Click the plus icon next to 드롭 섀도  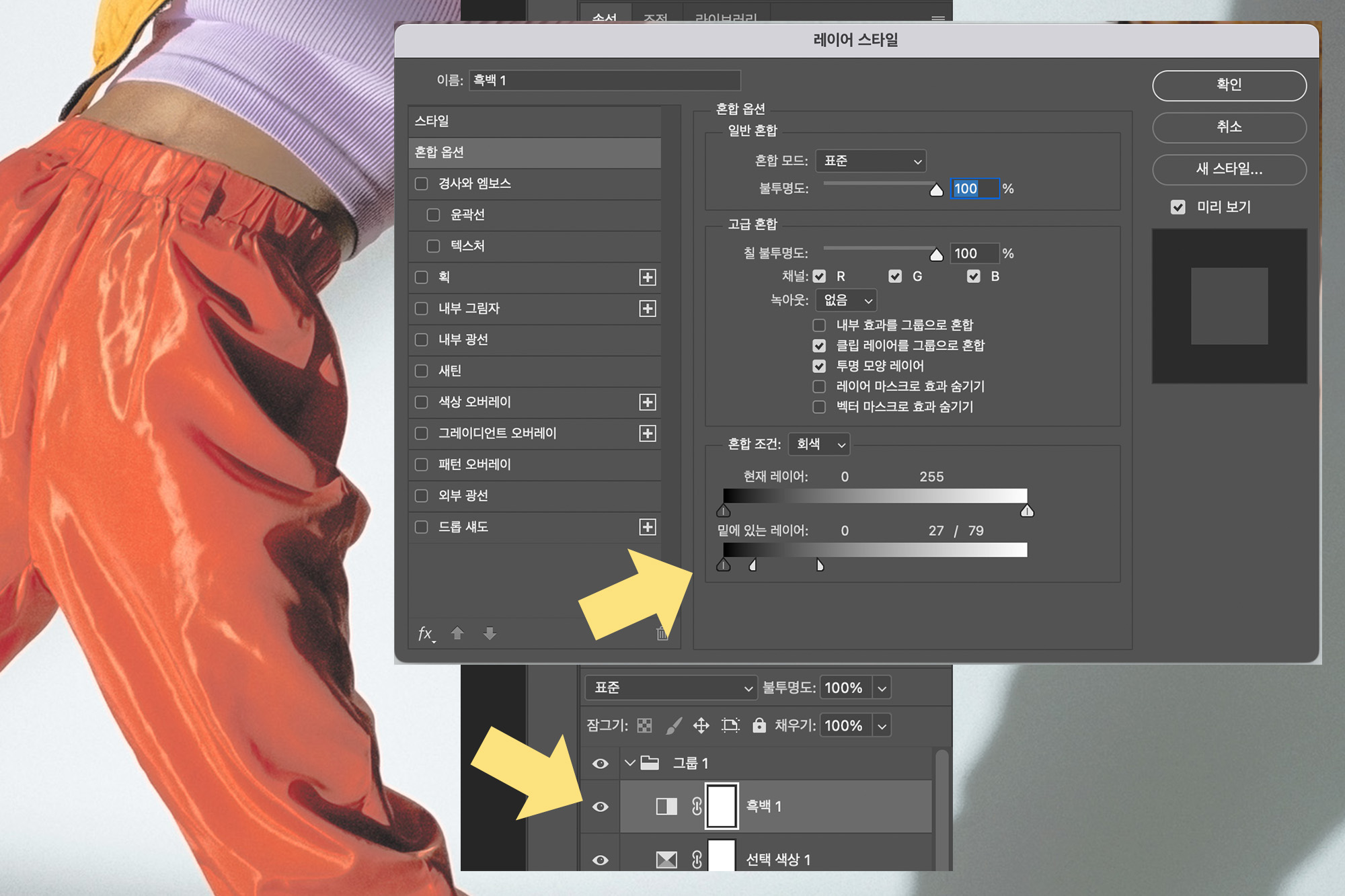647,527
